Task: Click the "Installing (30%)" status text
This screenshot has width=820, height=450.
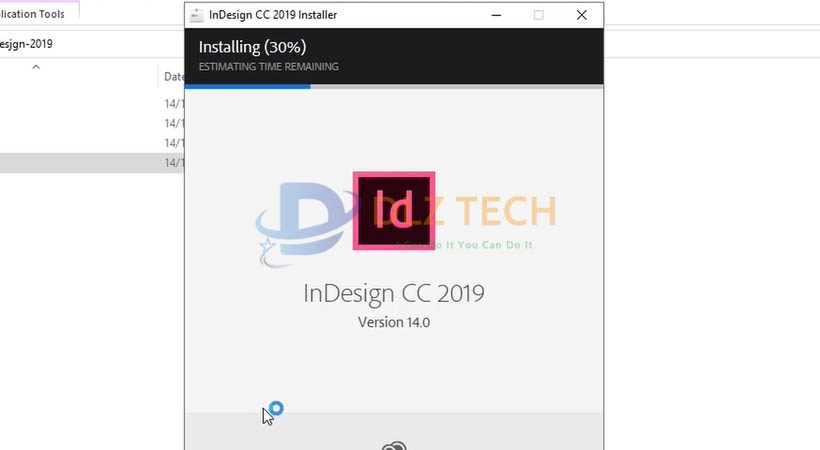Action: (x=252, y=47)
